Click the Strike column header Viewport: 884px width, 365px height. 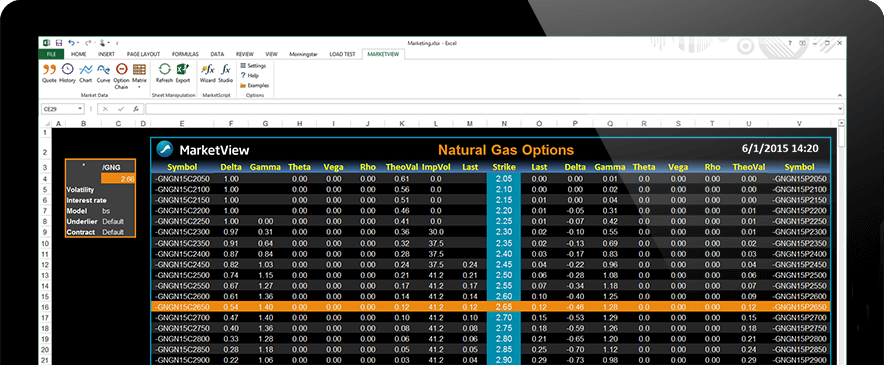point(503,167)
